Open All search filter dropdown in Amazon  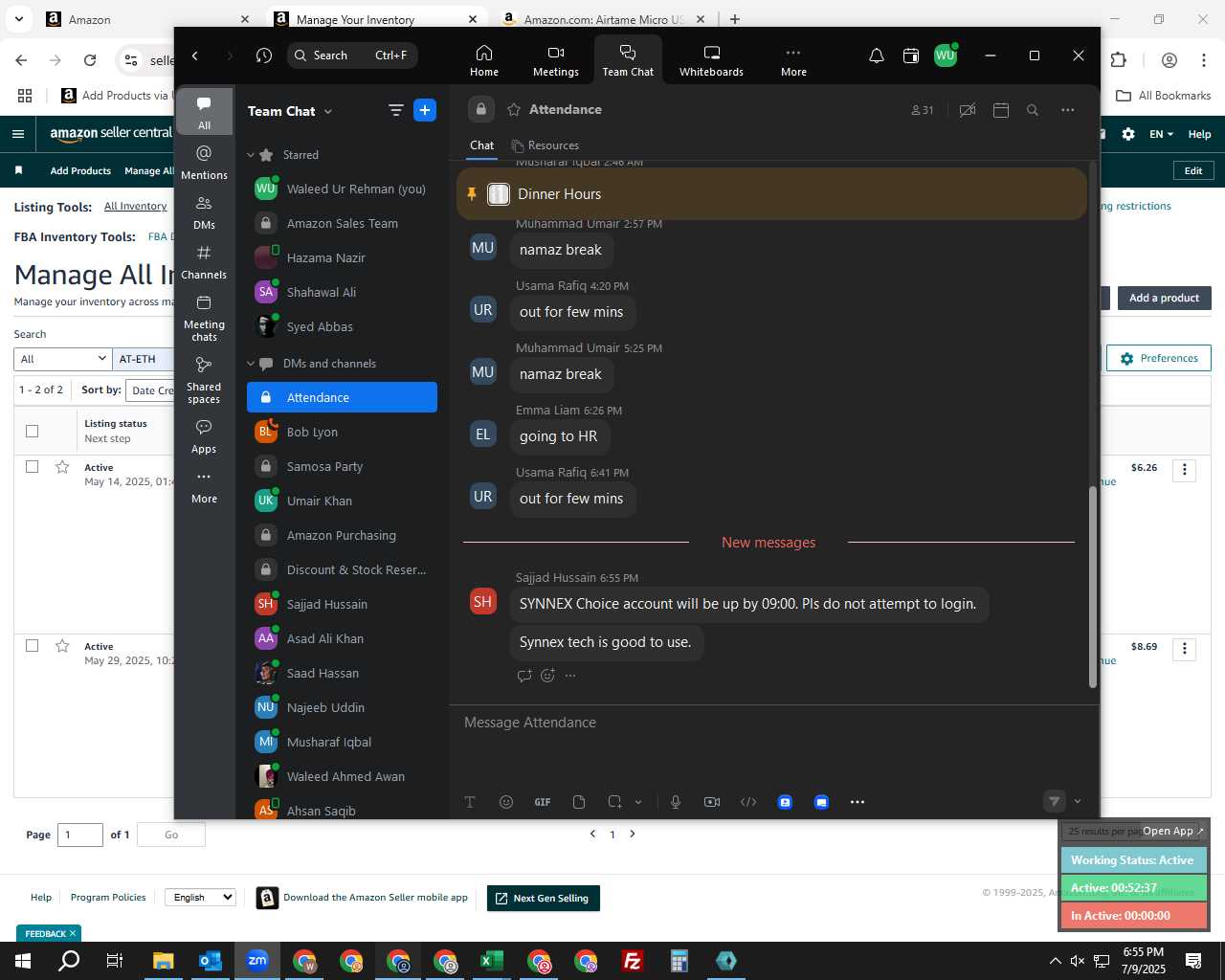point(63,359)
